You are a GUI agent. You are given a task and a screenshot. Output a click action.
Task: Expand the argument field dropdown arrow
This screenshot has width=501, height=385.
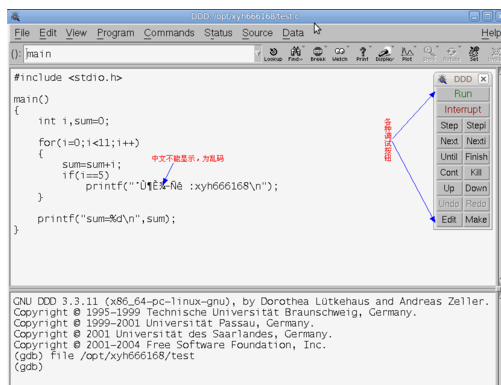258,54
